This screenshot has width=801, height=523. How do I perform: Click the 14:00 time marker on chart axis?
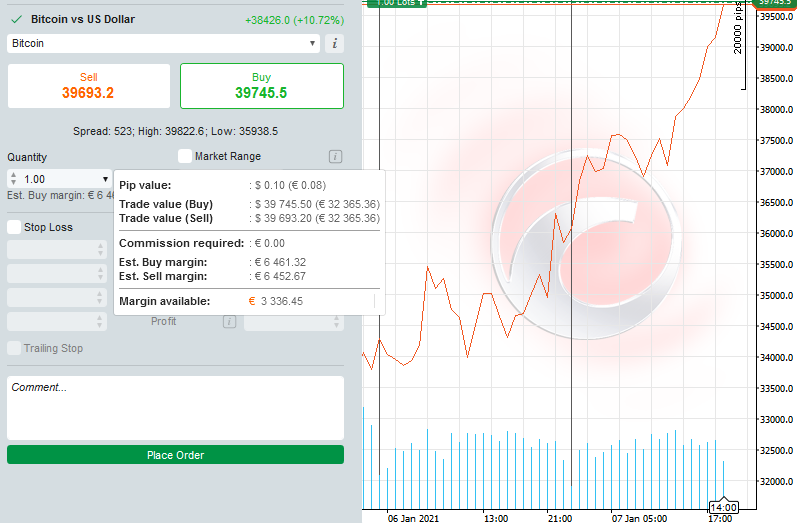[x=723, y=507]
